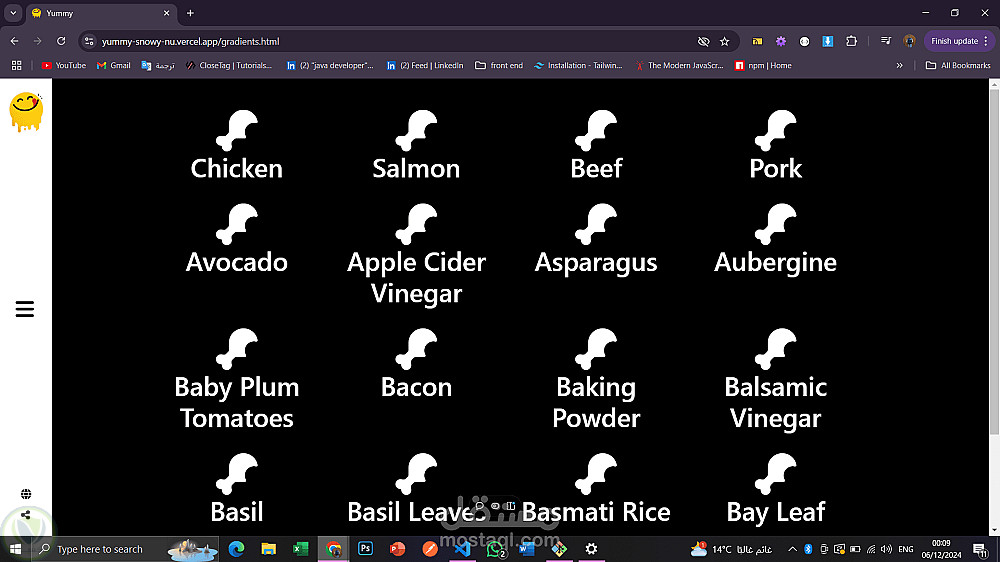Screen dimensions: 1000x562
Task: Click the Asparagus ingredient drumstick icon
Action: (596, 224)
